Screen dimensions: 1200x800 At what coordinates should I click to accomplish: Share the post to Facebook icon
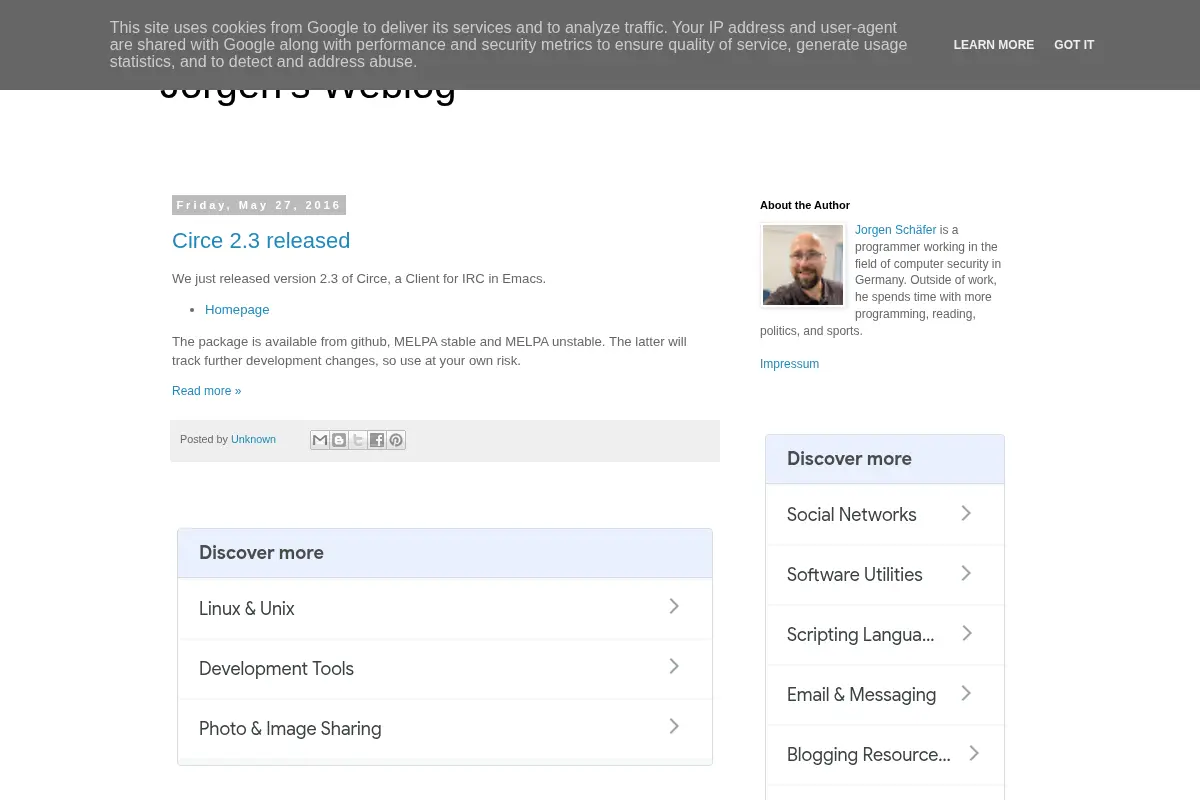(x=377, y=440)
